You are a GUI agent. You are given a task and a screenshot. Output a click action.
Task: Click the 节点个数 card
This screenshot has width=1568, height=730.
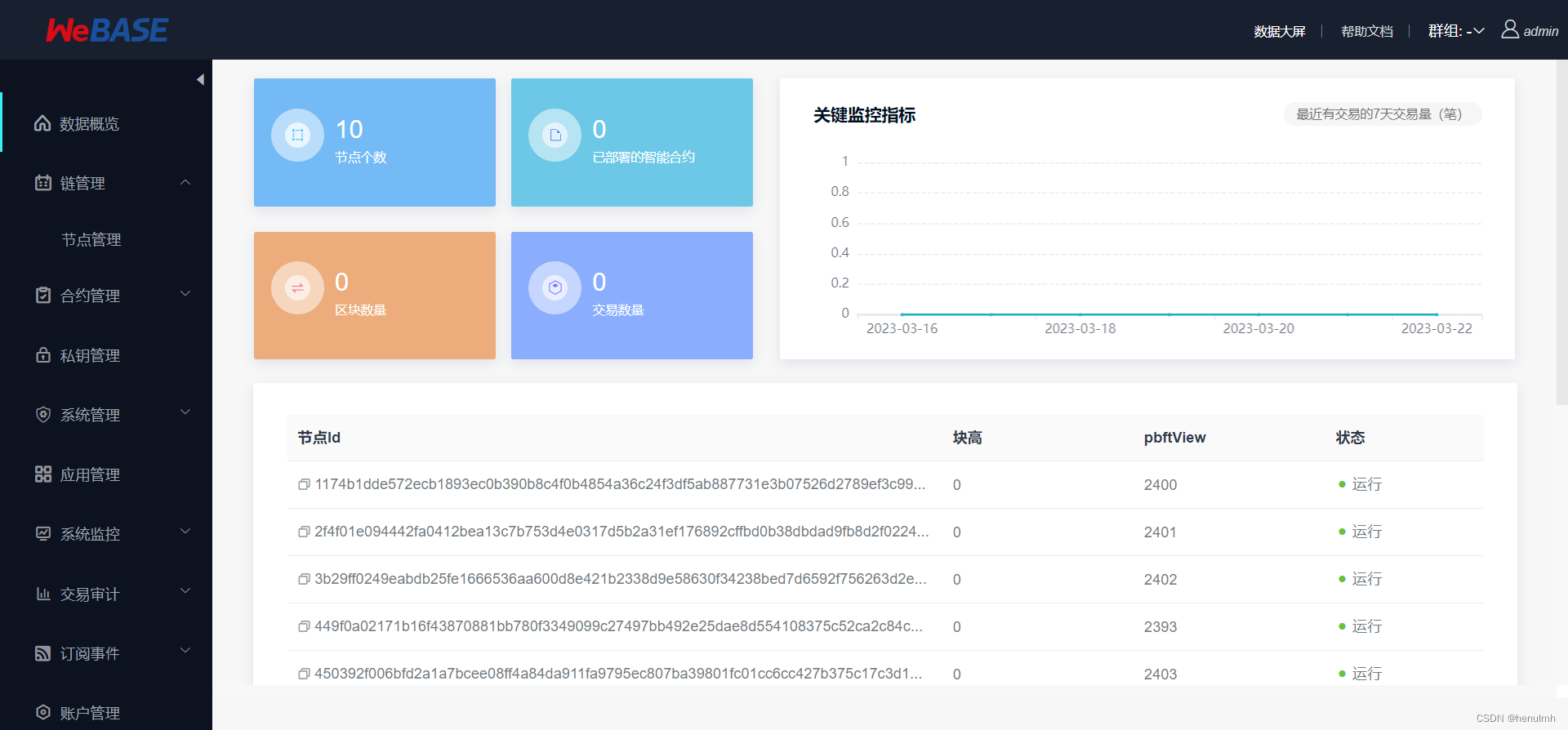click(x=375, y=142)
